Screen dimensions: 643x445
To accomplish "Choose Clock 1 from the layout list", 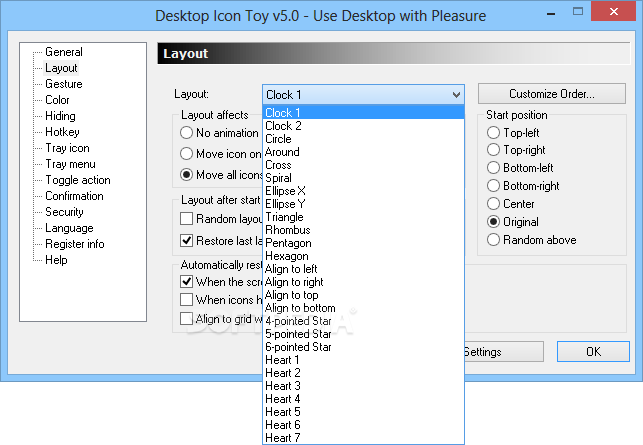I will (x=363, y=112).
